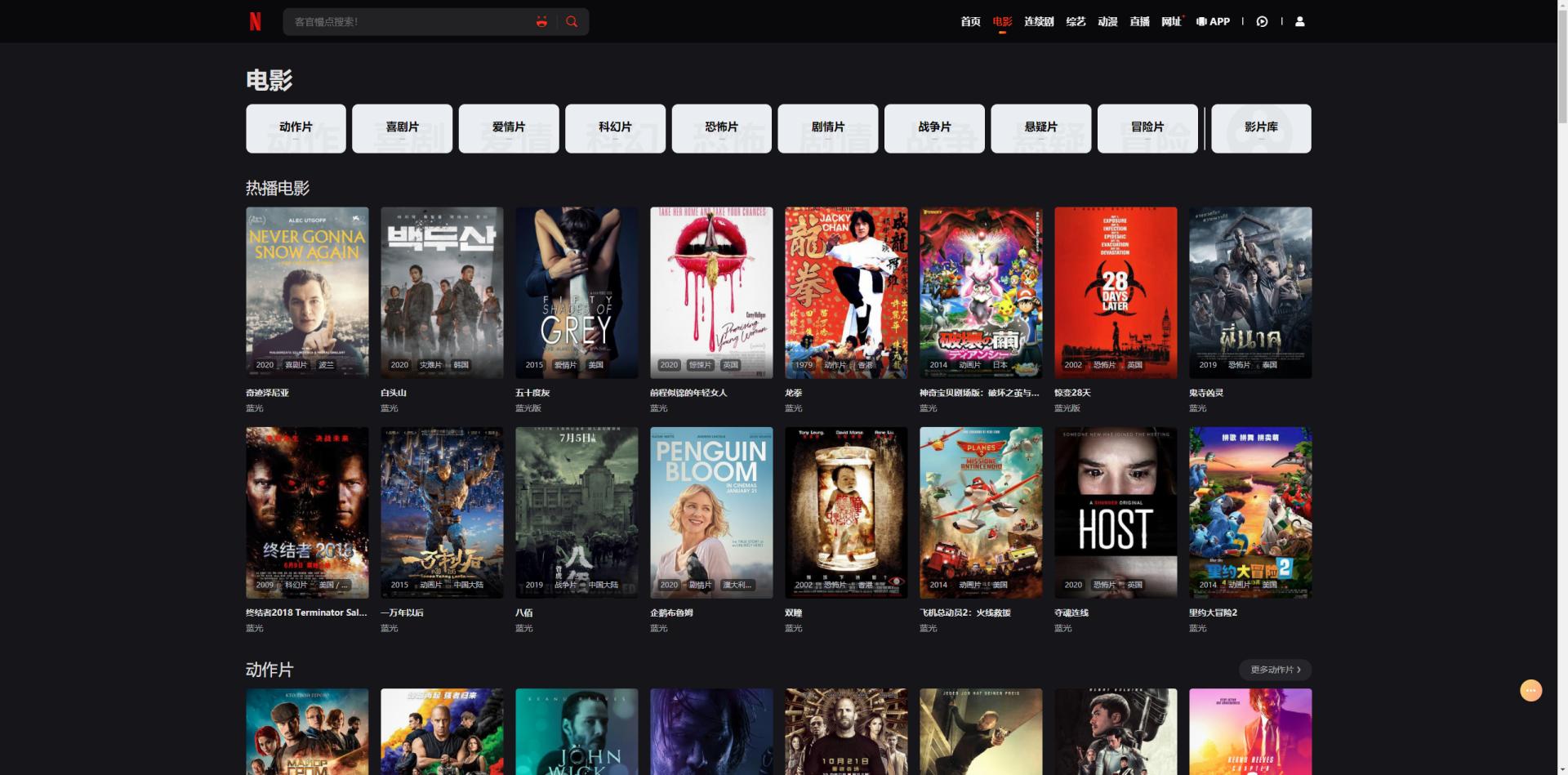Open the 双瞳 movie poster

pyautogui.click(x=846, y=513)
